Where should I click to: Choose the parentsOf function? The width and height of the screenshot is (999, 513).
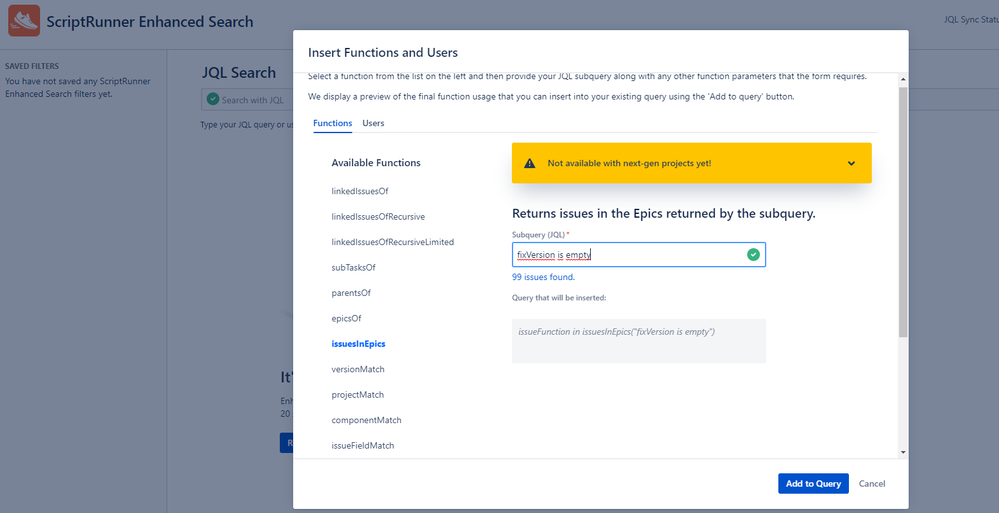[352, 293]
